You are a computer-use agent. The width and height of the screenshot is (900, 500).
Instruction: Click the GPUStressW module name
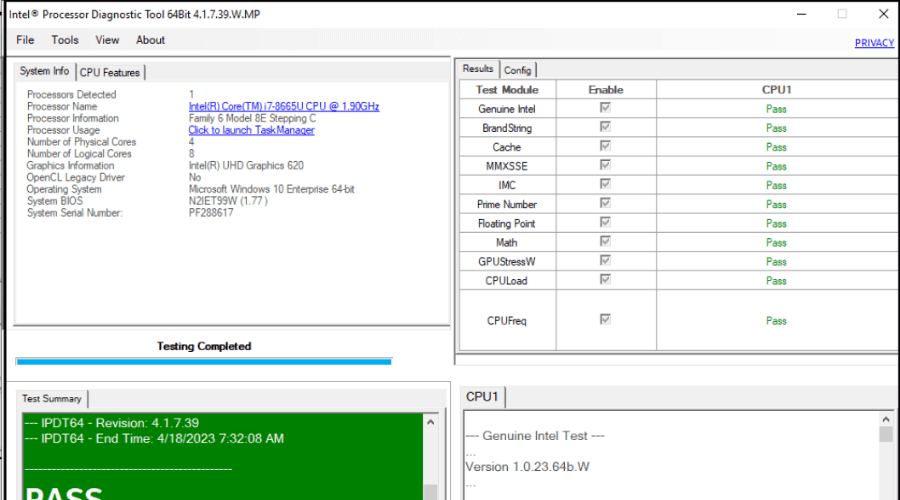[x=507, y=262]
